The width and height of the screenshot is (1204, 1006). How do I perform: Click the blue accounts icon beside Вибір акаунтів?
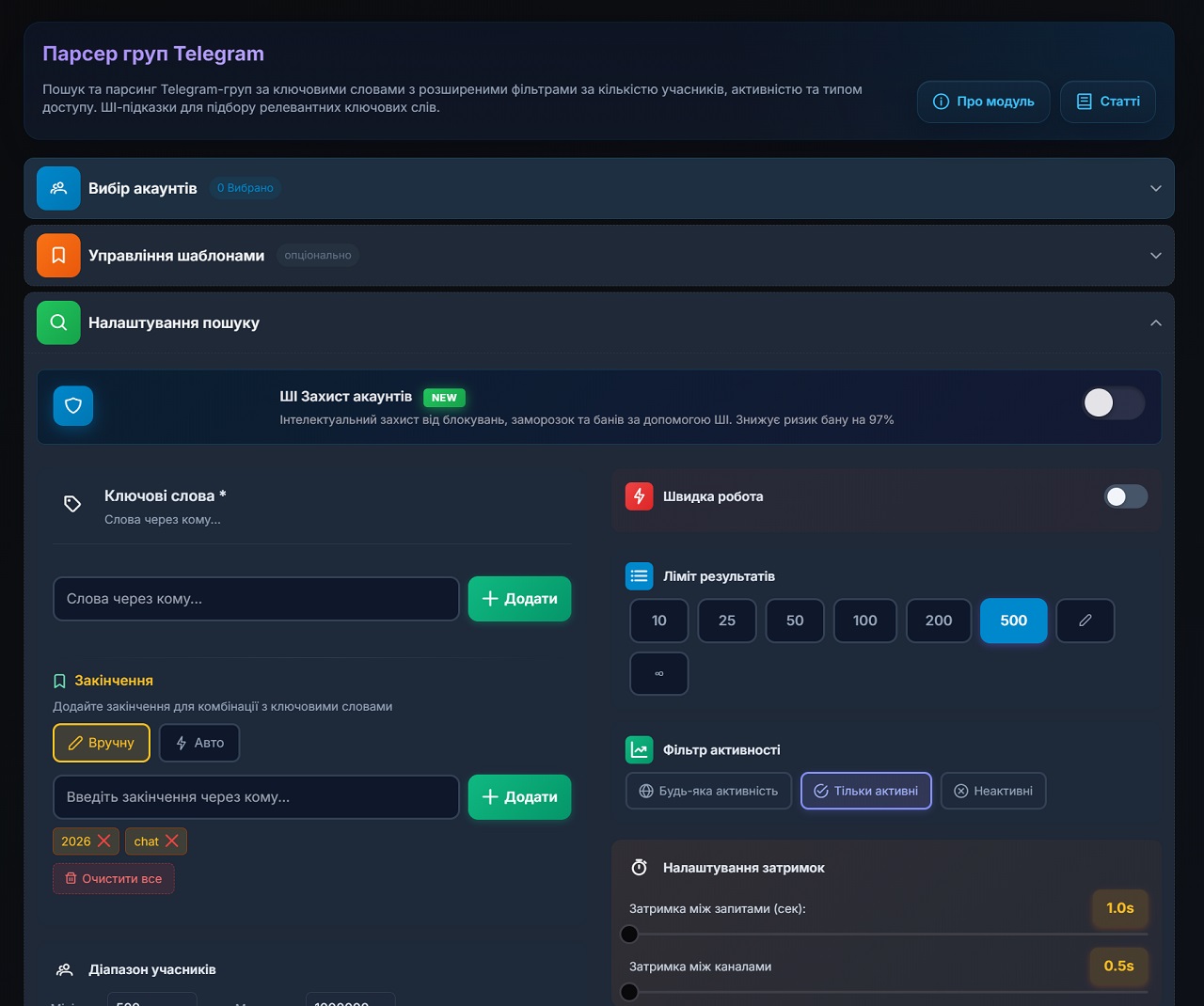[58, 188]
